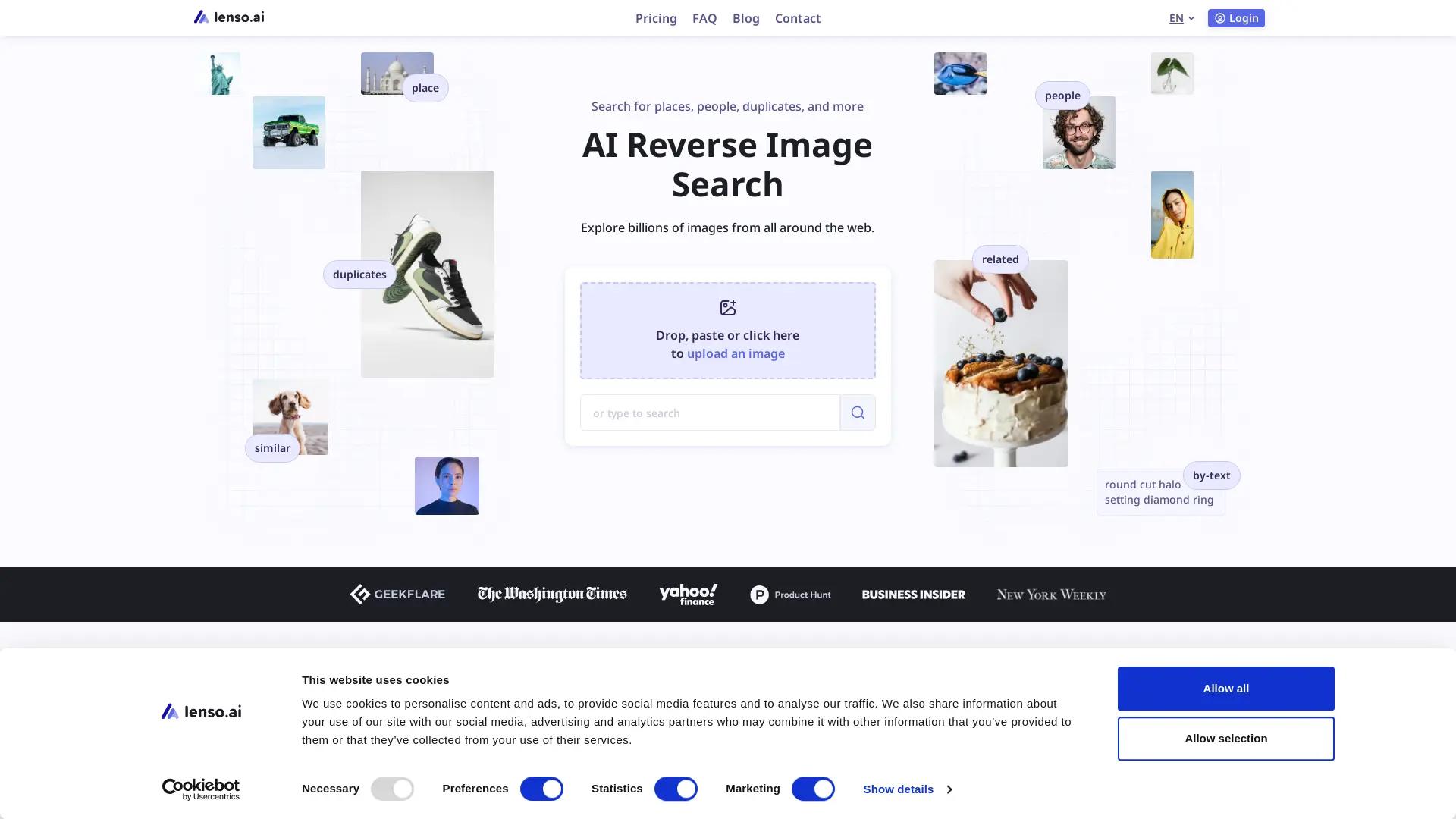Image resolution: width=1456 pixels, height=819 pixels.
Task: Click the Product Hunt logo
Action: coord(790,595)
